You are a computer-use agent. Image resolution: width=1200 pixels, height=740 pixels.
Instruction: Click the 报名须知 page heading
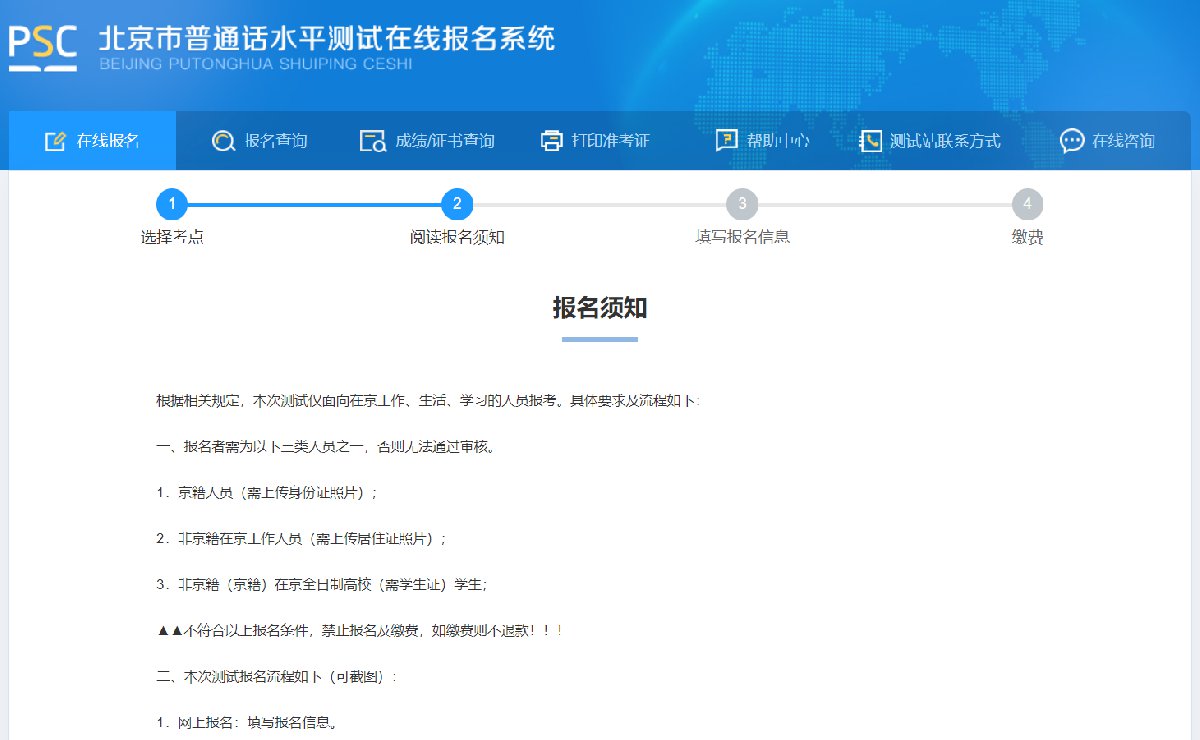[600, 308]
